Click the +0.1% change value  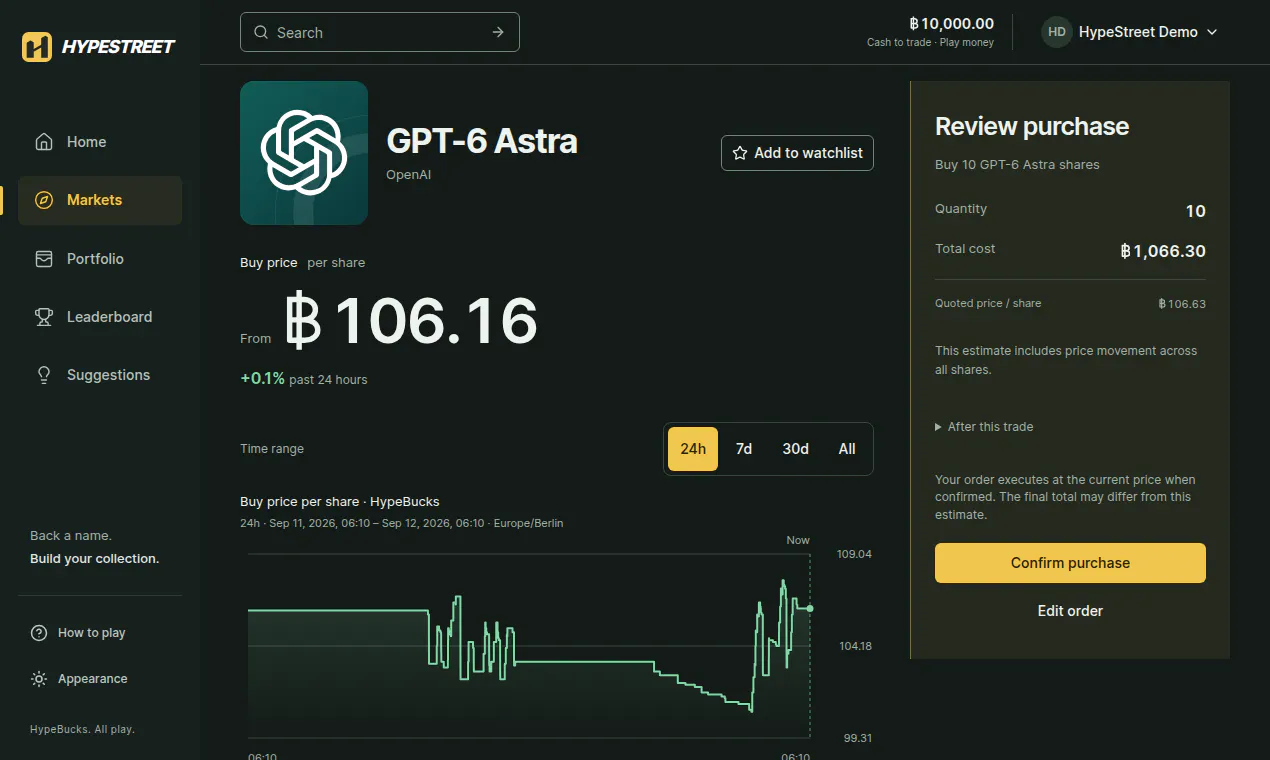point(262,379)
